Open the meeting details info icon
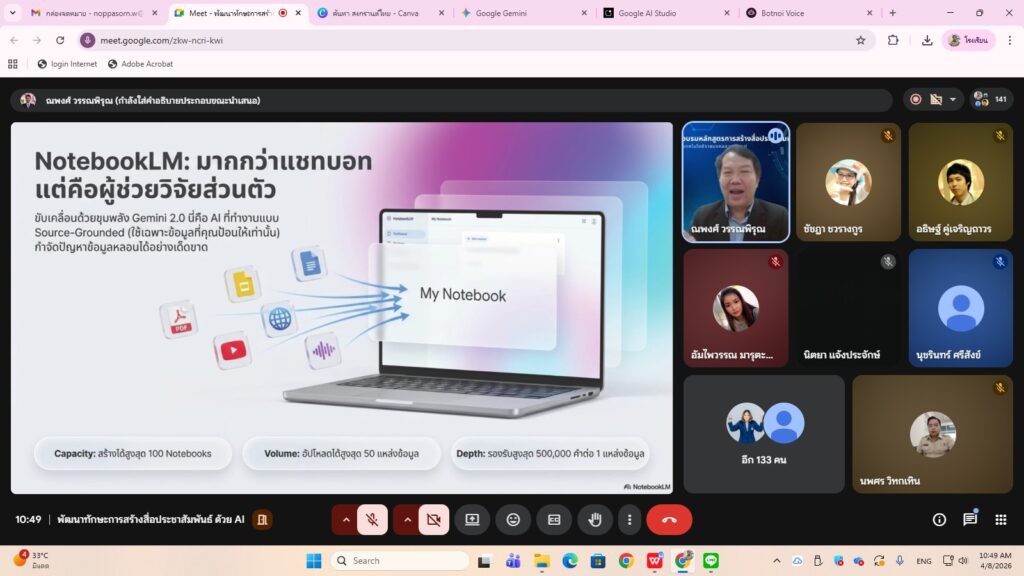 939,520
